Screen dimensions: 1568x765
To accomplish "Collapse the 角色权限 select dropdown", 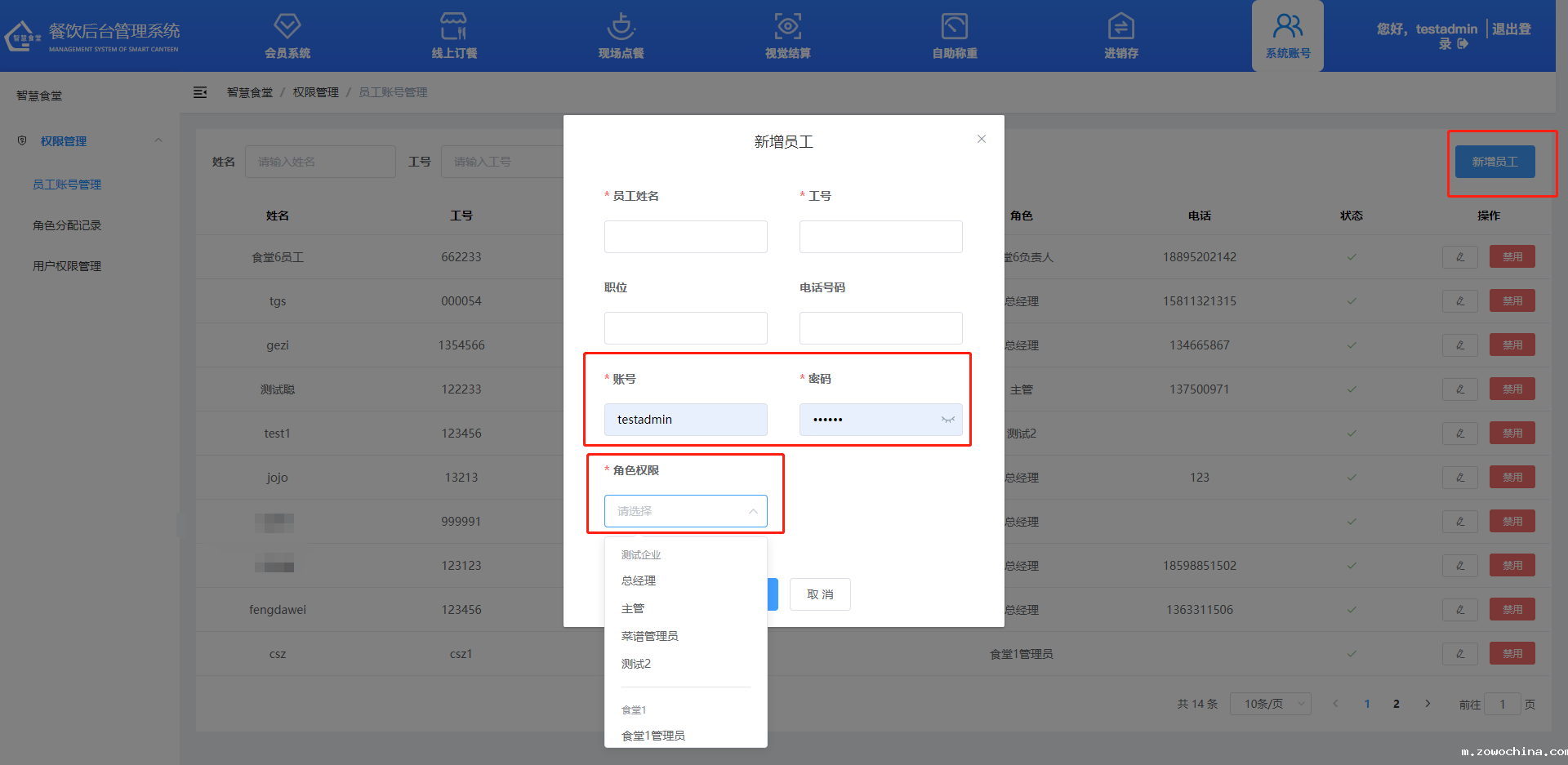I will 752,511.
